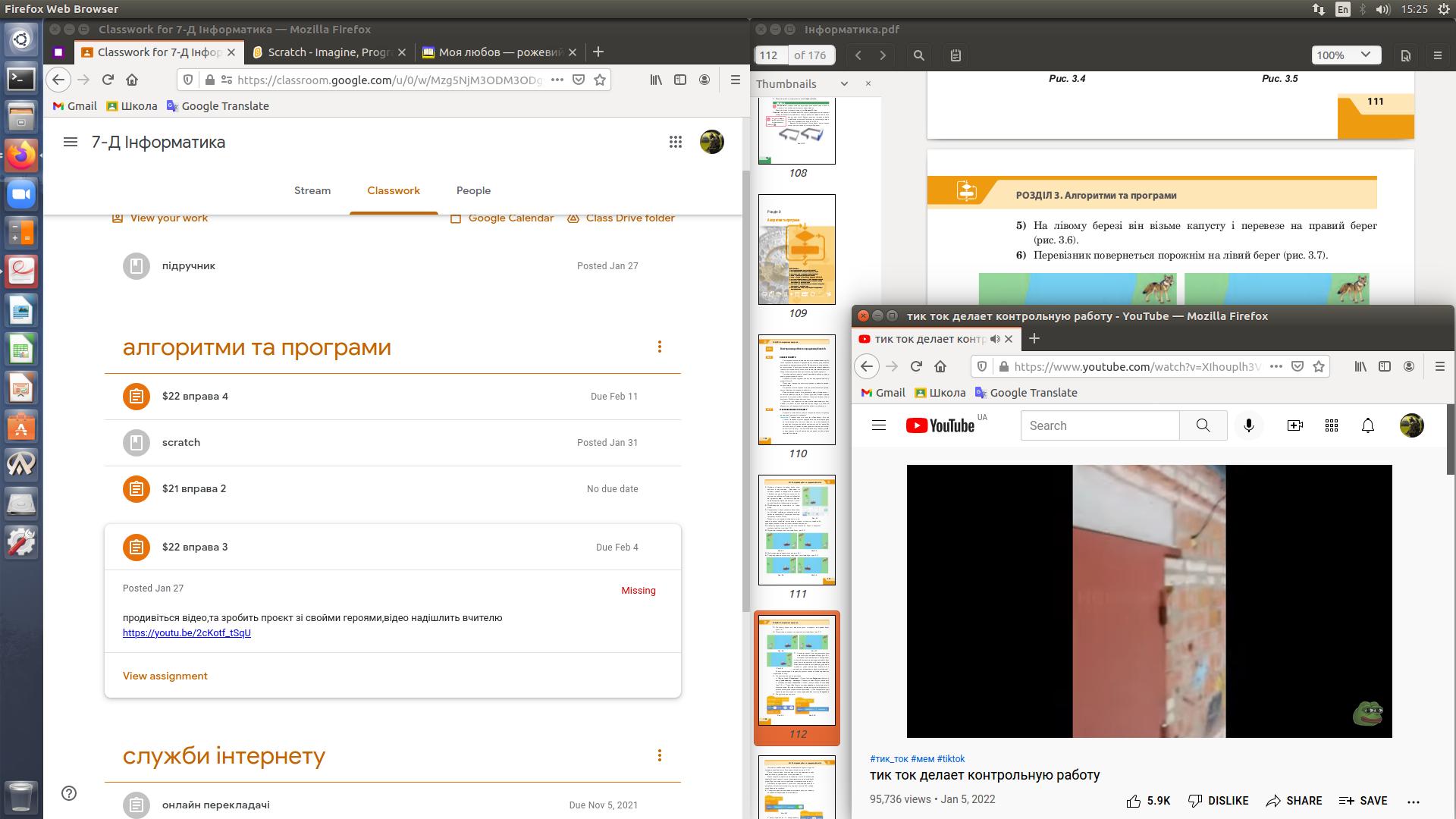Open PDF viewer search icon

pyautogui.click(x=918, y=55)
